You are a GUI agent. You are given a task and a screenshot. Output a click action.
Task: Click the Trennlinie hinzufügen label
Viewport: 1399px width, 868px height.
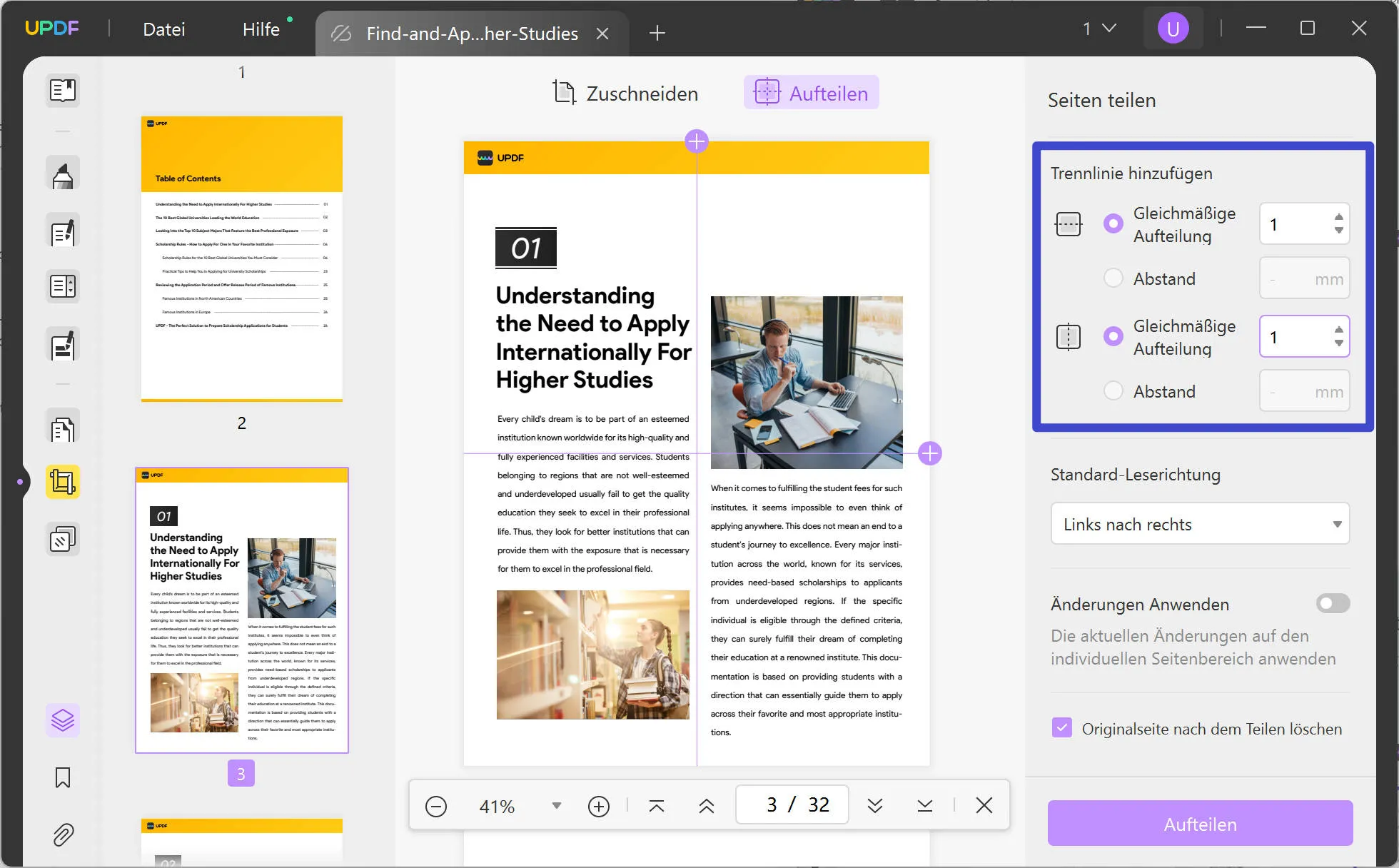[x=1131, y=173]
